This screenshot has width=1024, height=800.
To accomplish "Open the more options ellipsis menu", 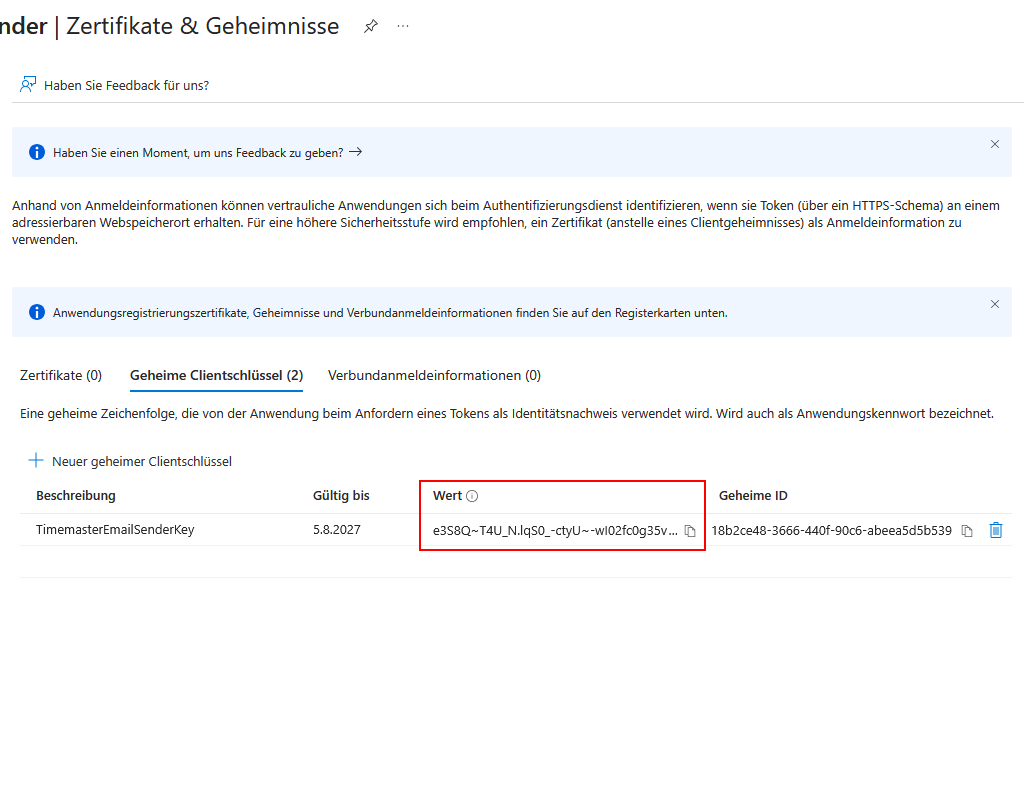I will [402, 27].
